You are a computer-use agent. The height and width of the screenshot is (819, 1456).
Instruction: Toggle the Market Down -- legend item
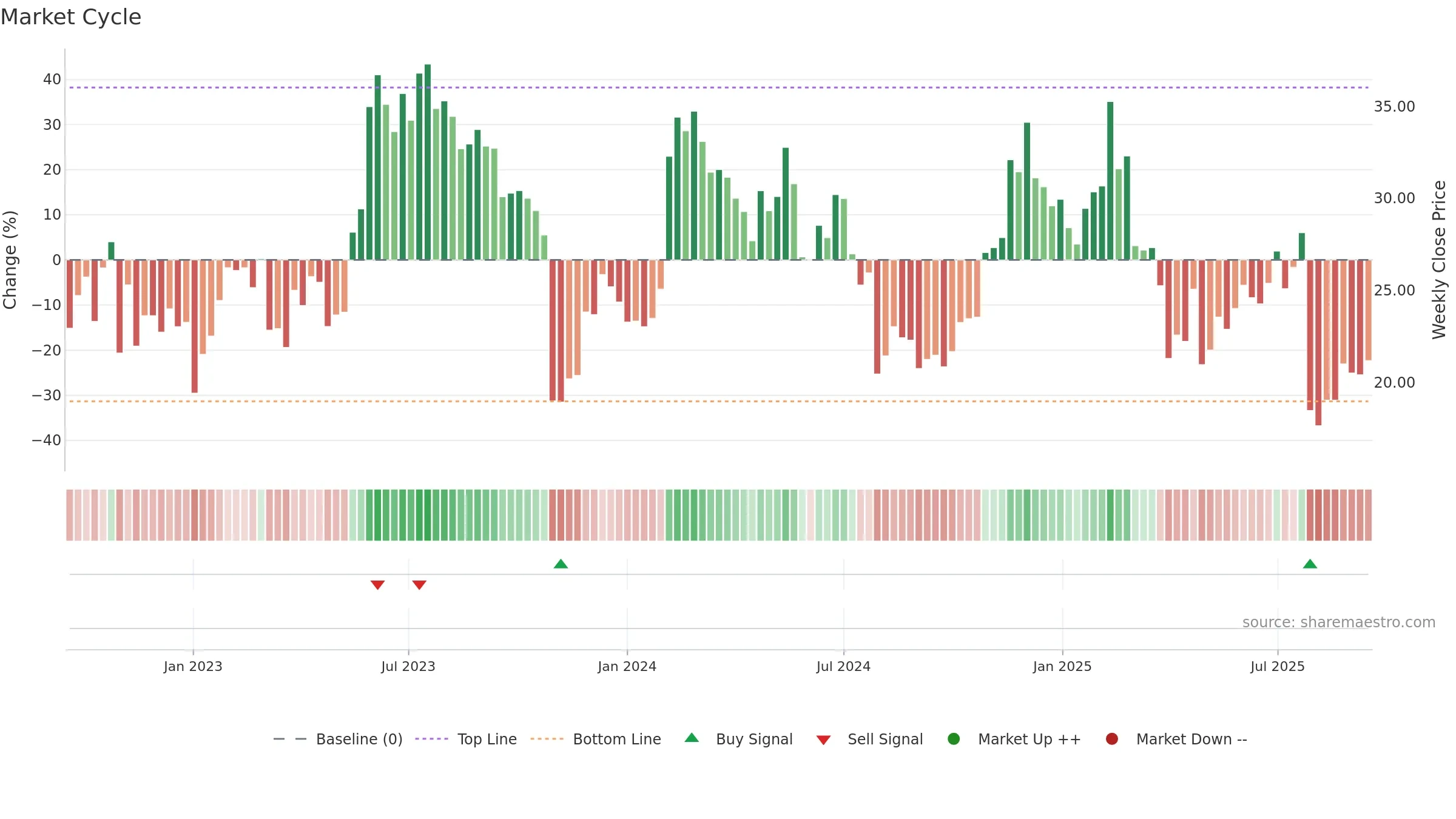1176,739
